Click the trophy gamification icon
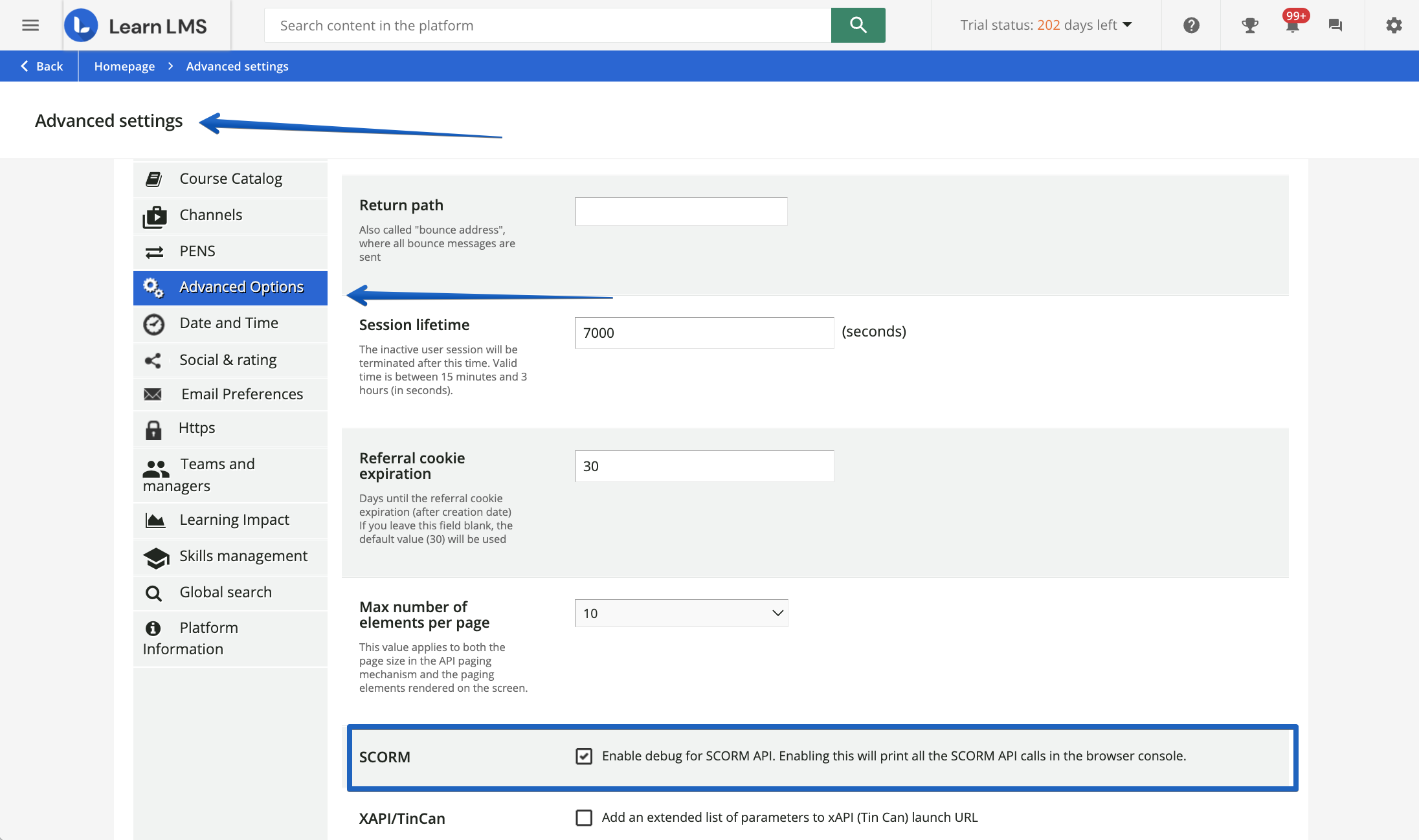The width and height of the screenshot is (1419, 840). pos(1249,25)
